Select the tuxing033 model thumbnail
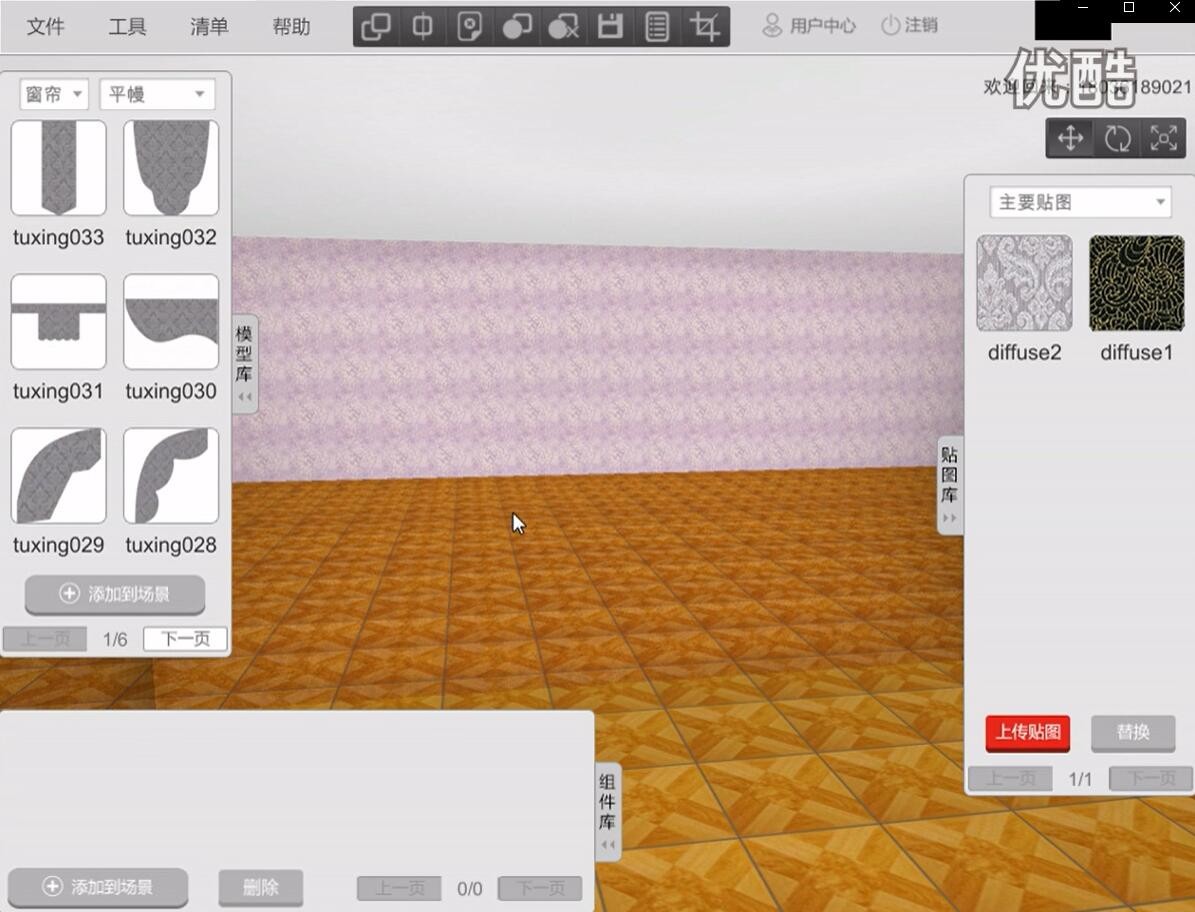The width and height of the screenshot is (1195, 912). point(59,168)
